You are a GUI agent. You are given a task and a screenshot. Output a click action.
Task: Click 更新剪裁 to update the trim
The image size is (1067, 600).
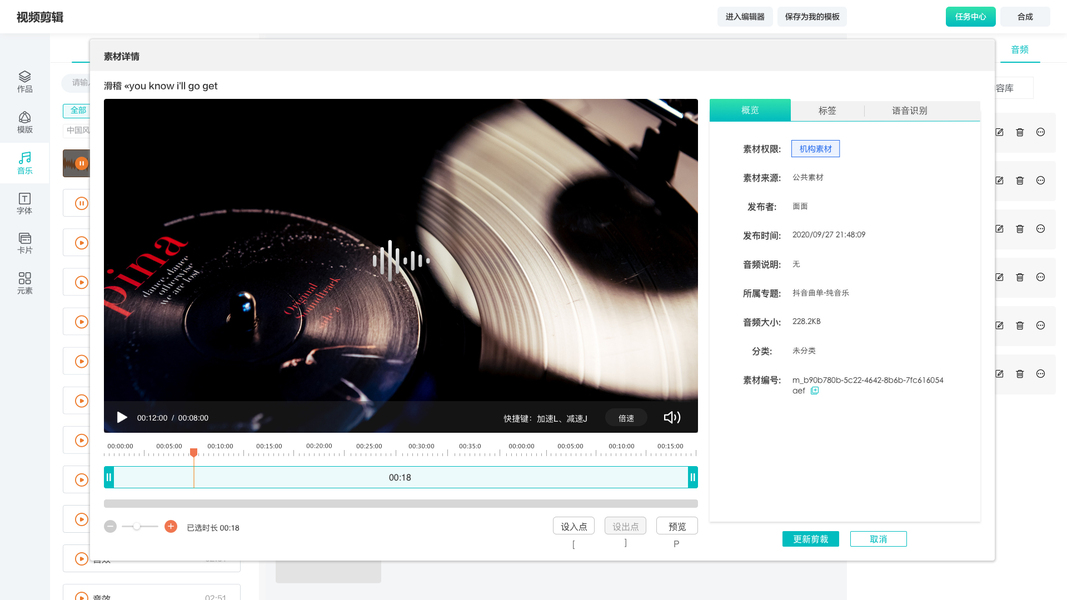tap(810, 539)
